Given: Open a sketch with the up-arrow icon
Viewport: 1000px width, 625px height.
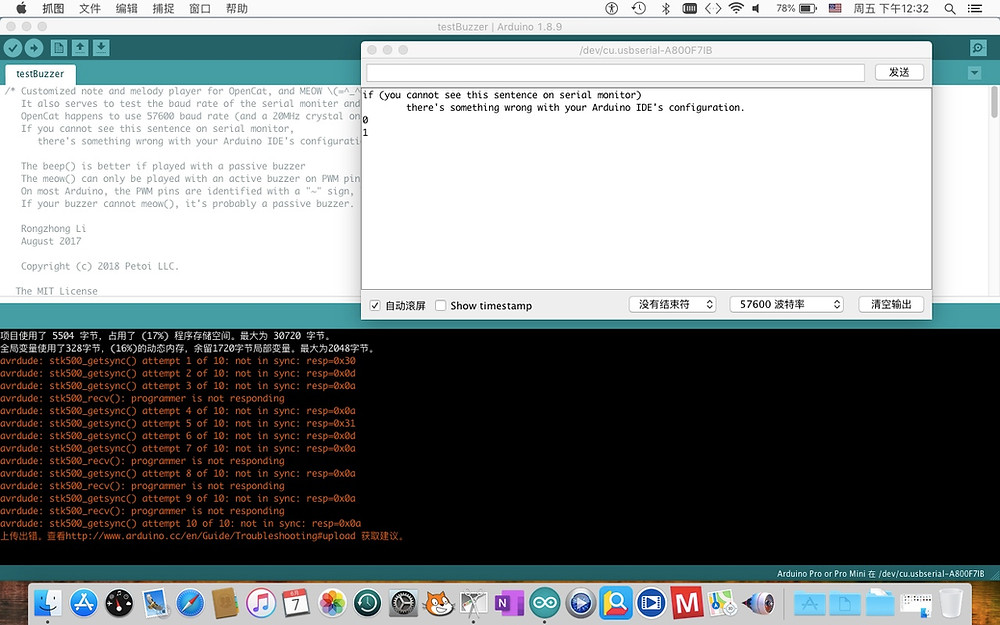Looking at the screenshot, I should pos(80,48).
